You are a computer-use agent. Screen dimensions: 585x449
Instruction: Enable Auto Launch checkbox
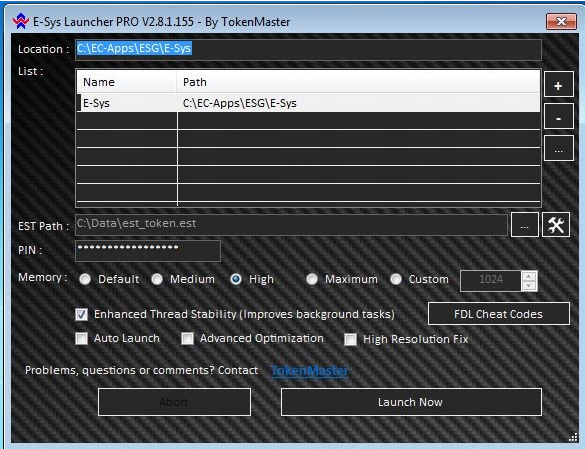click(x=81, y=338)
